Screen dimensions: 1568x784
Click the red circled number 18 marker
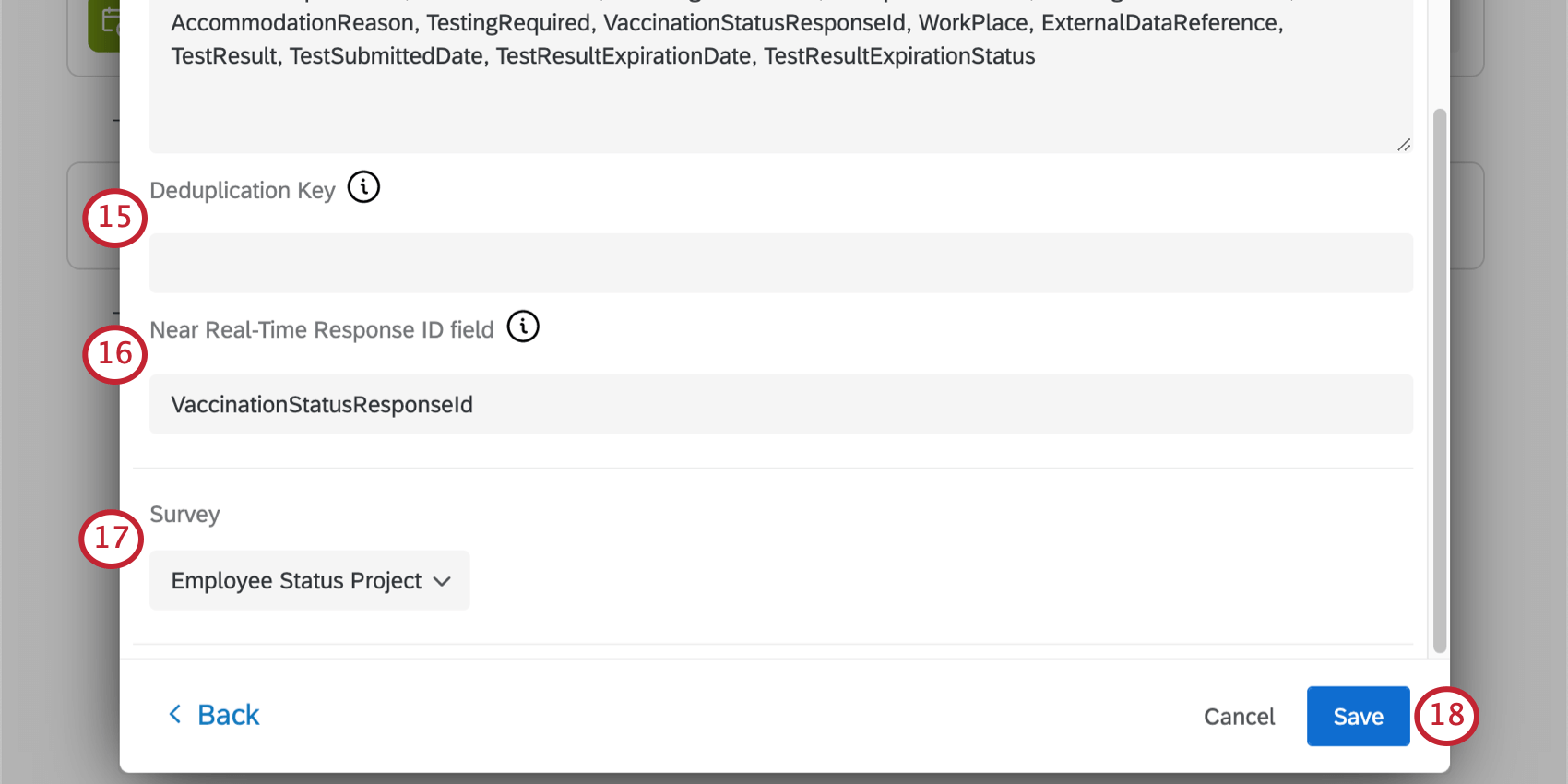pyautogui.click(x=1446, y=716)
